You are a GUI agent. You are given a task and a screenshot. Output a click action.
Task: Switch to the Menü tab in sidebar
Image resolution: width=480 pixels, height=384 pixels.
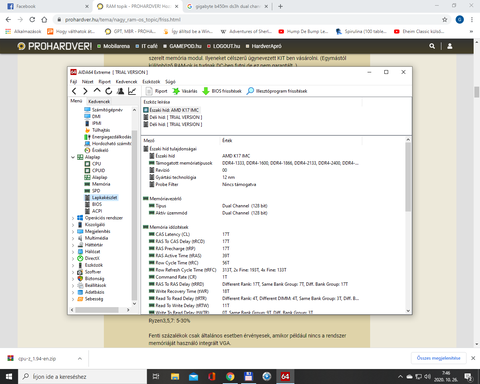[x=76, y=101]
